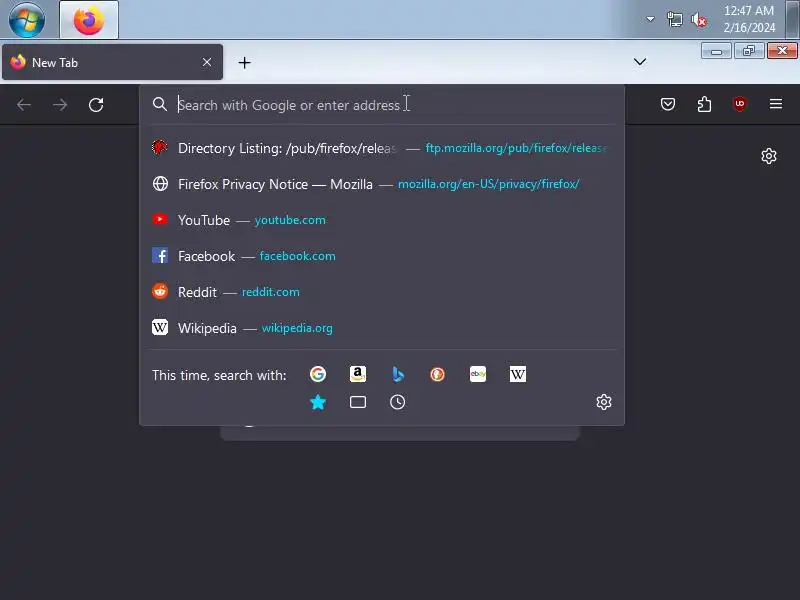Open the Firefox application menu

[x=776, y=104]
